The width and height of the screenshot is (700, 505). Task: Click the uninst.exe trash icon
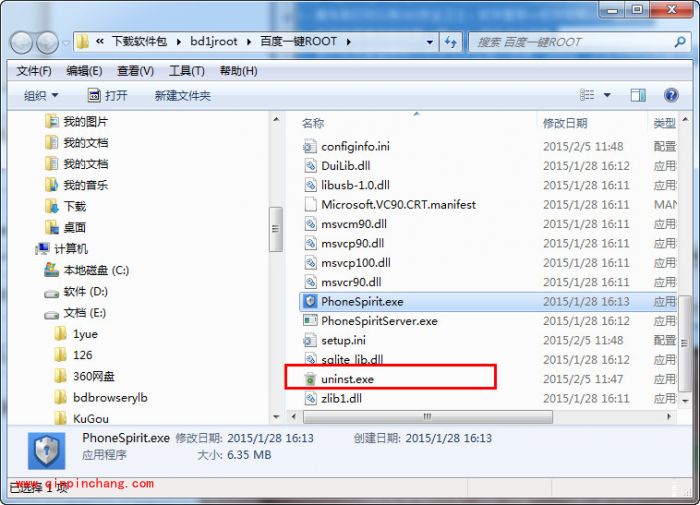coord(310,379)
